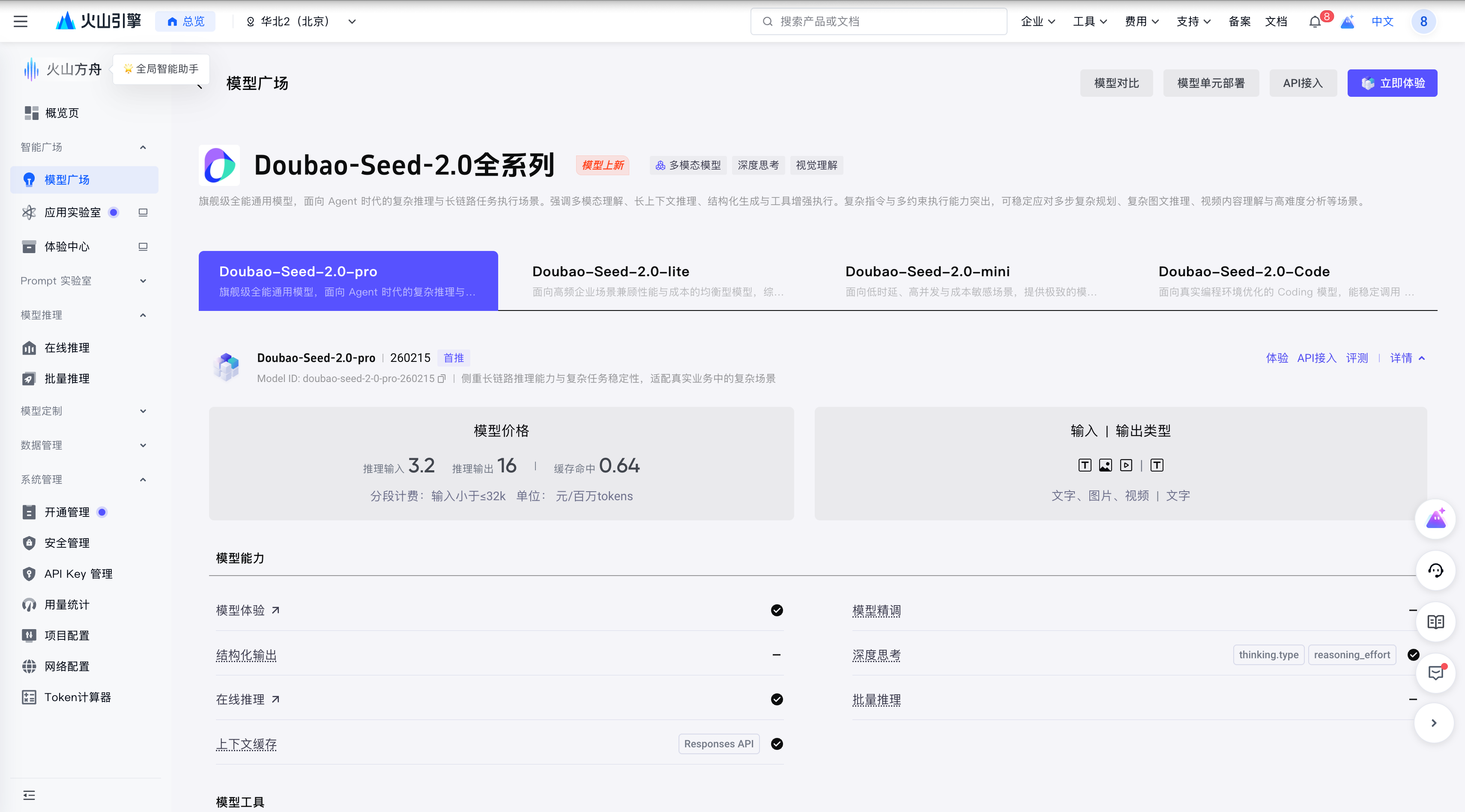The height and width of the screenshot is (812, 1465).
Task: Click the 立即体验 button
Action: [1392, 83]
